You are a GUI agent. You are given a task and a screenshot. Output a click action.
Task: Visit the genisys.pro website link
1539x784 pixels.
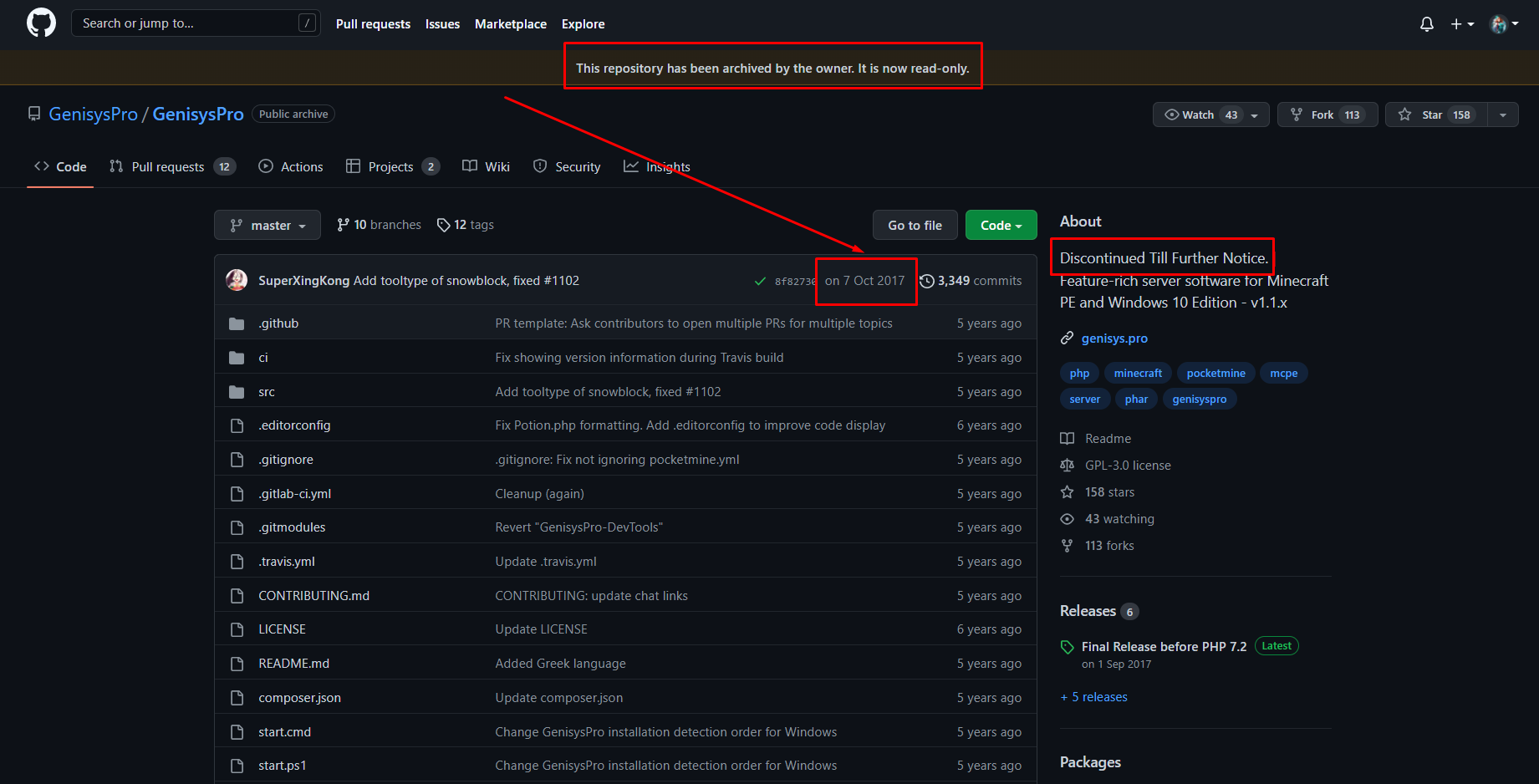1113,339
